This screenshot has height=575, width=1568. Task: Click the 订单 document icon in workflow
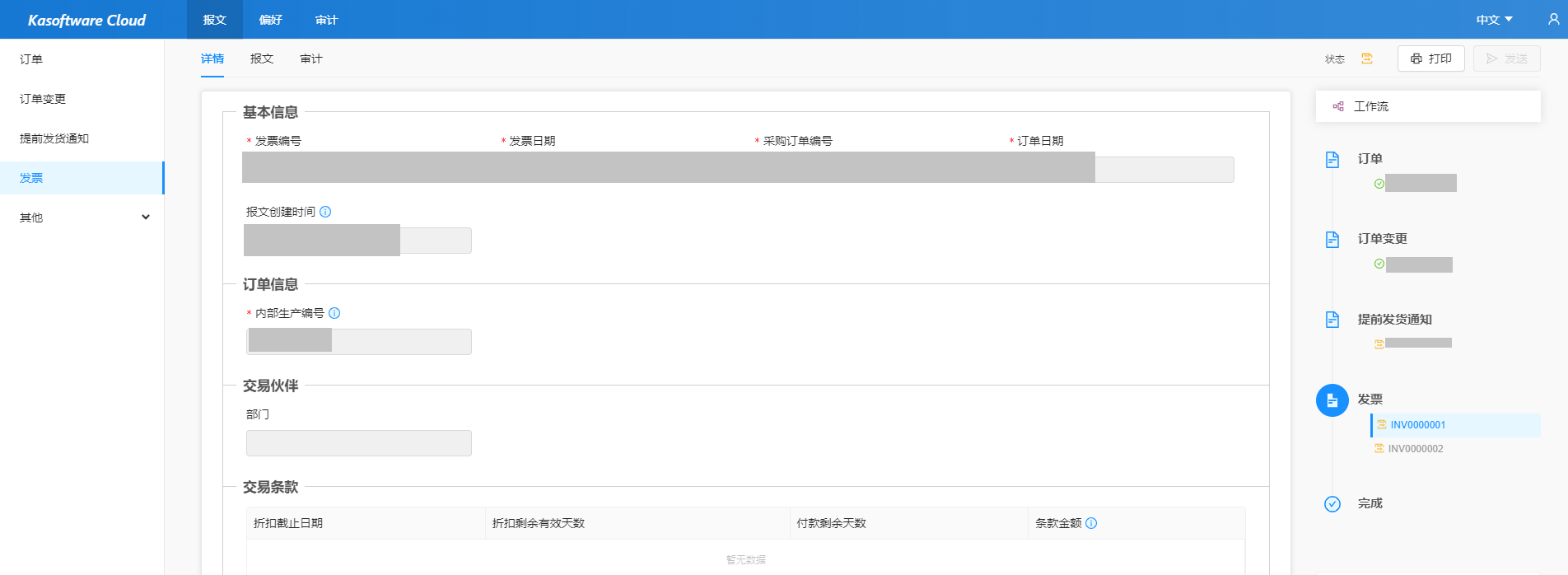pyautogui.click(x=1332, y=159)
